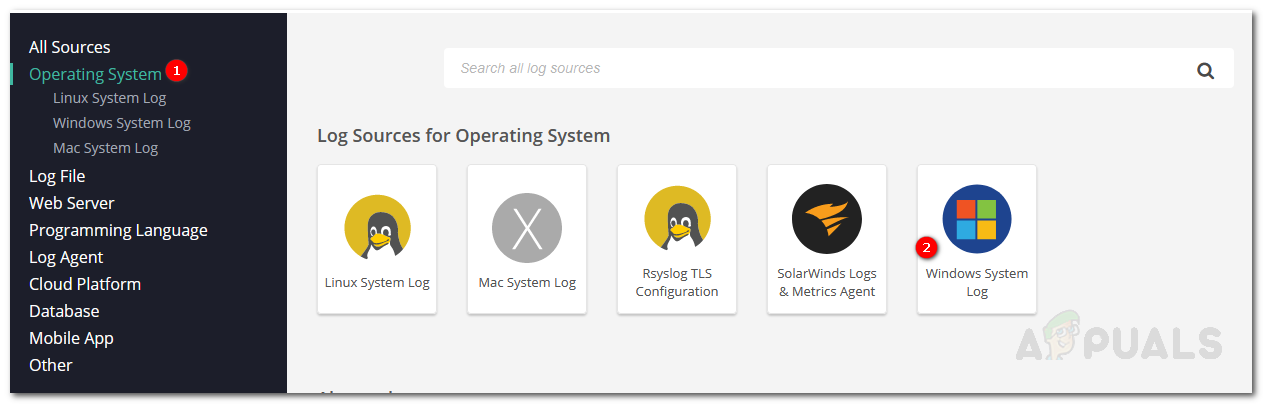The image size is (1263, 404).
Task: Select Mobile App in the sidebar
Action: pyautogui.click(x=71, y=338)
